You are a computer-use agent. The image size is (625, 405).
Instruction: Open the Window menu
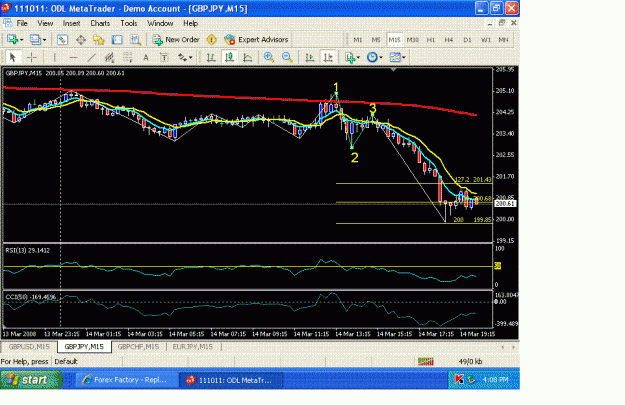(x=160, y=23)
